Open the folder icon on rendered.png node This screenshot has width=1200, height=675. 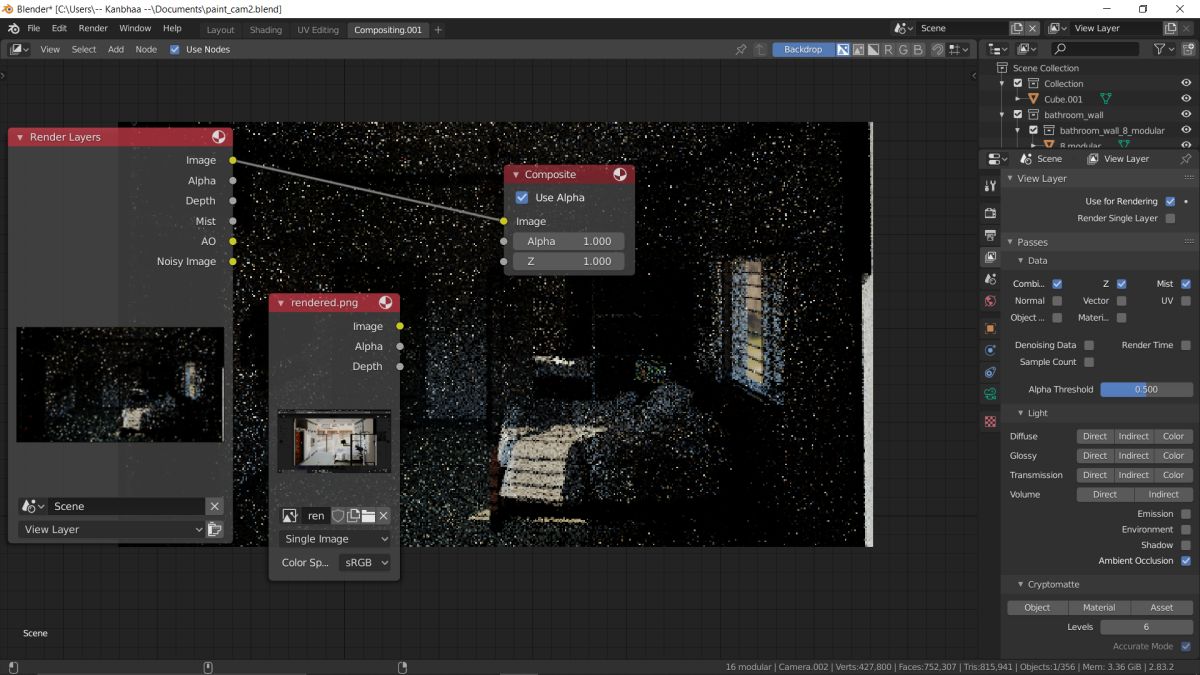pos(368,516)
